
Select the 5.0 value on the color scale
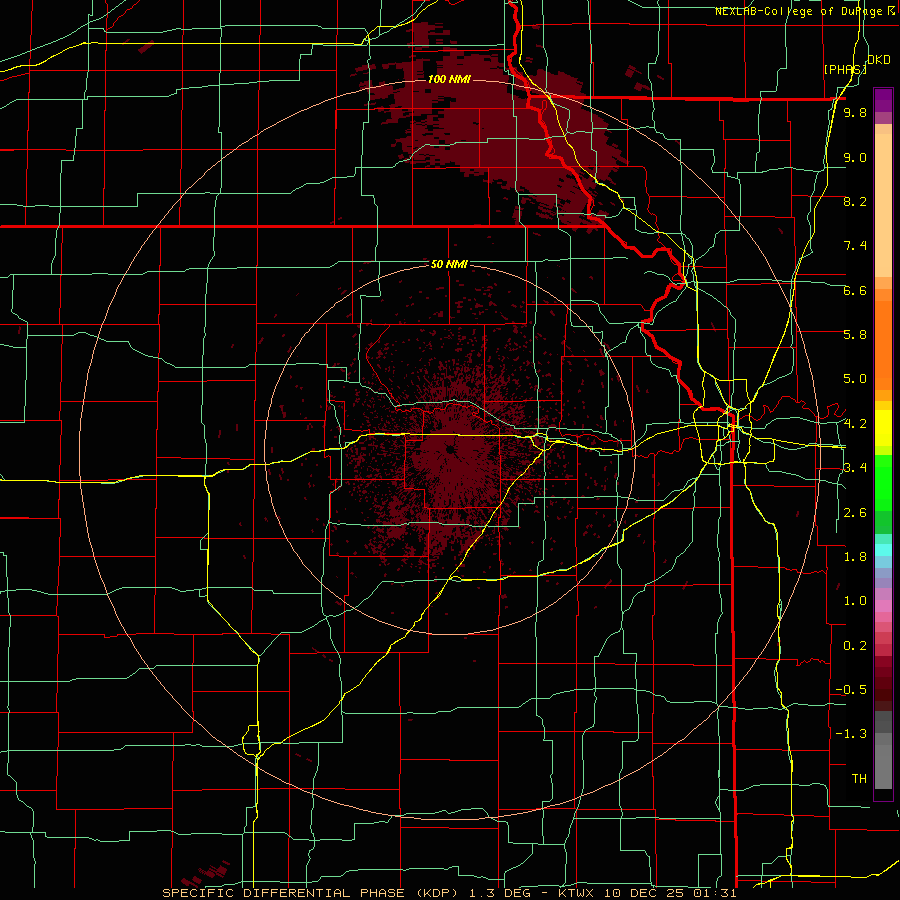(x=855, y=379)
